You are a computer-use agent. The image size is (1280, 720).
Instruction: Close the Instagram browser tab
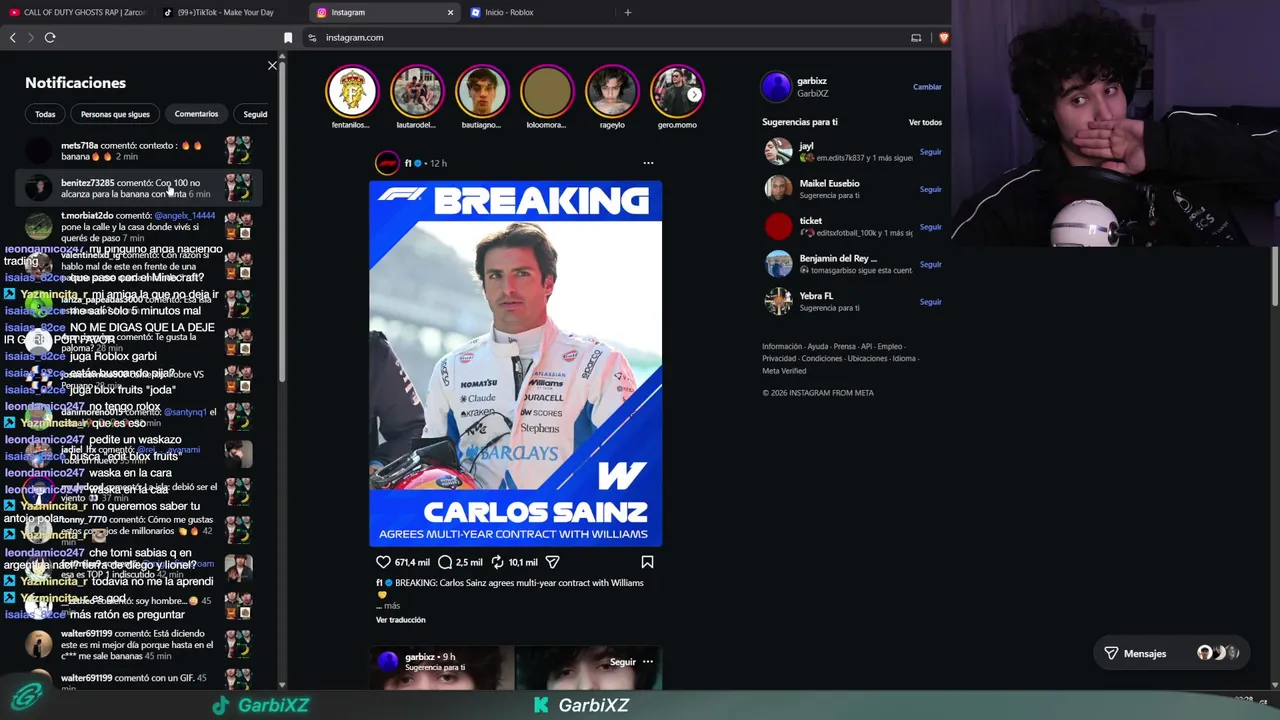point(450,12)
